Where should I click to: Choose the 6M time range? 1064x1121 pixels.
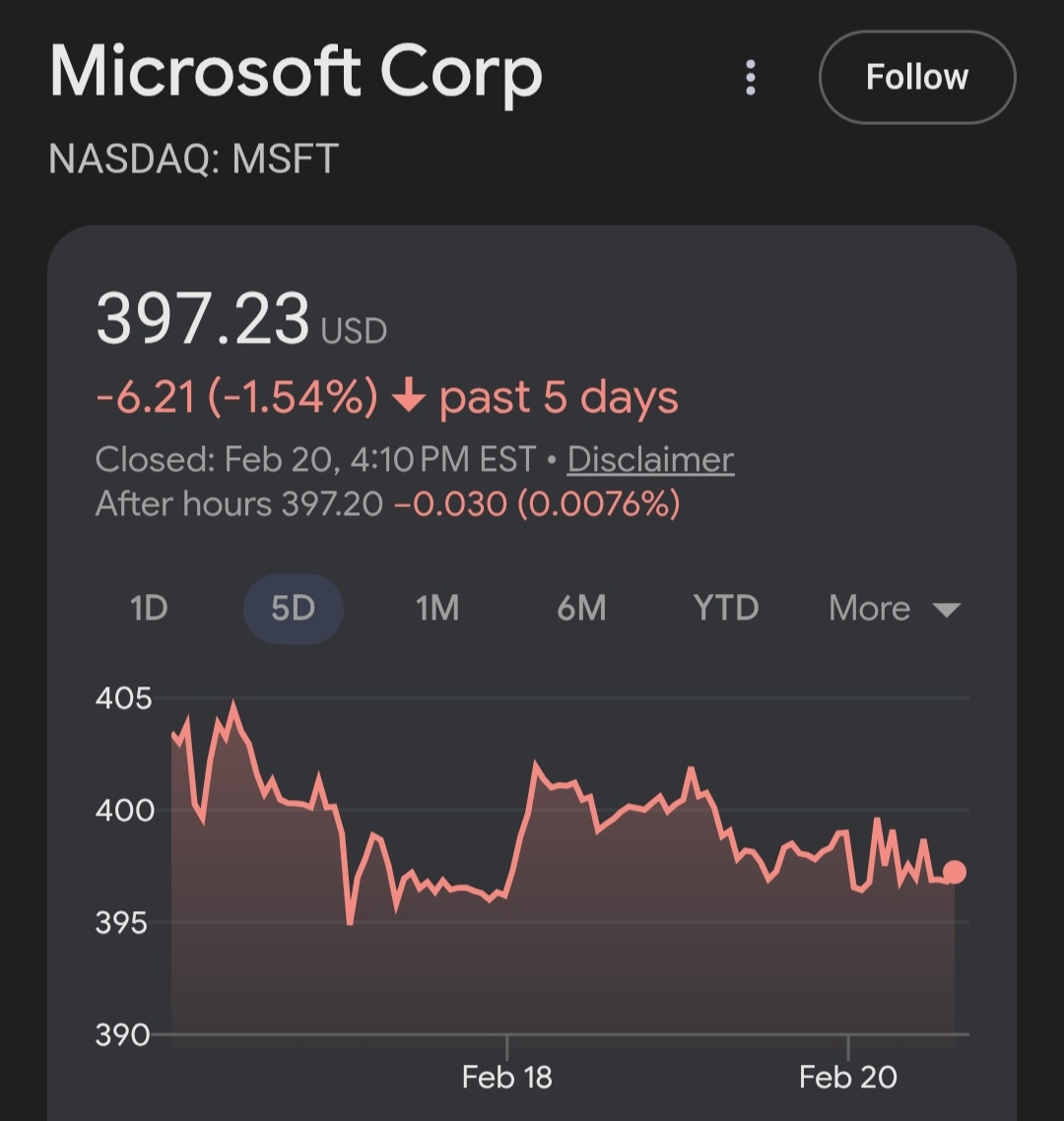581,608
